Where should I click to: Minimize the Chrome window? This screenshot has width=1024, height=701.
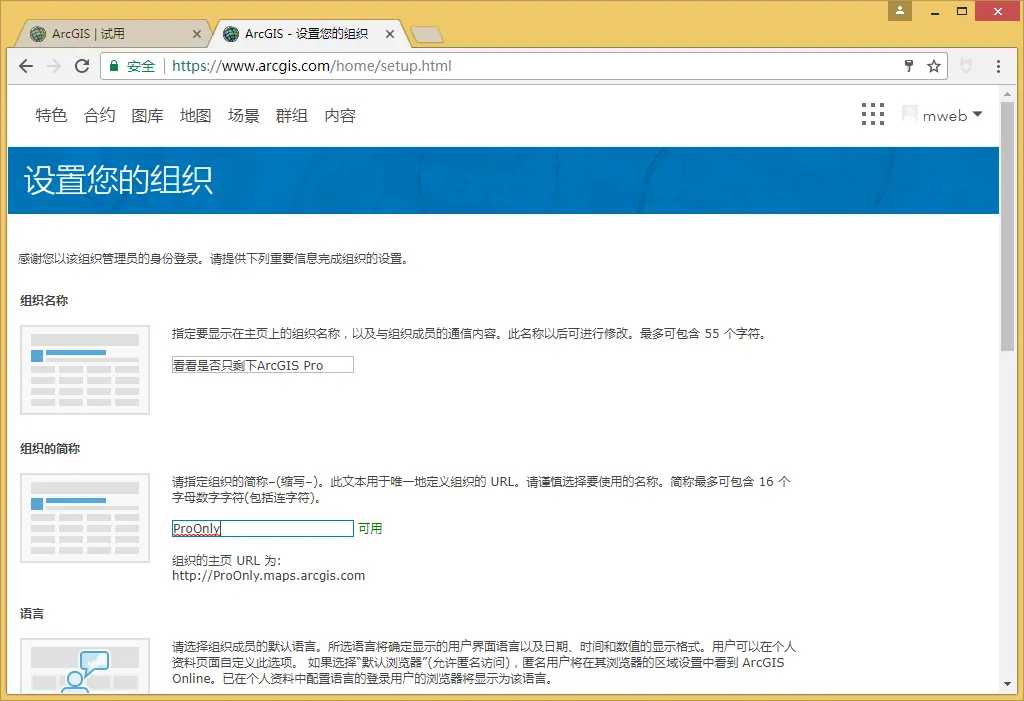coord(935,11)
